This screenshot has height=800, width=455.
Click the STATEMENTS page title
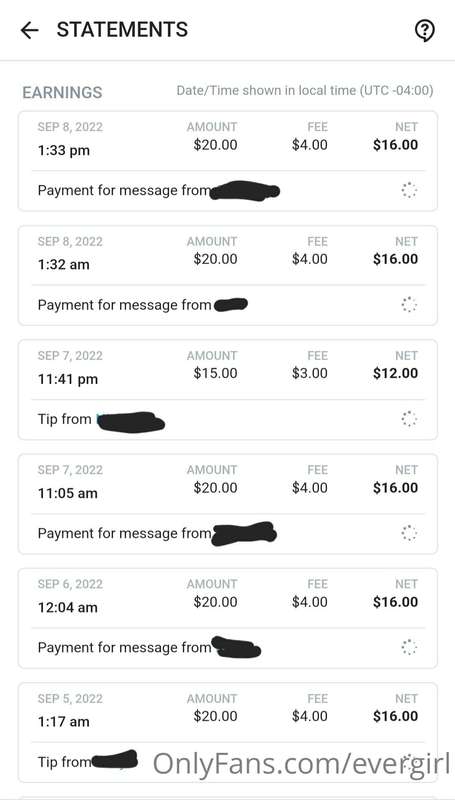pyautogui.click(x=122, y=30)
